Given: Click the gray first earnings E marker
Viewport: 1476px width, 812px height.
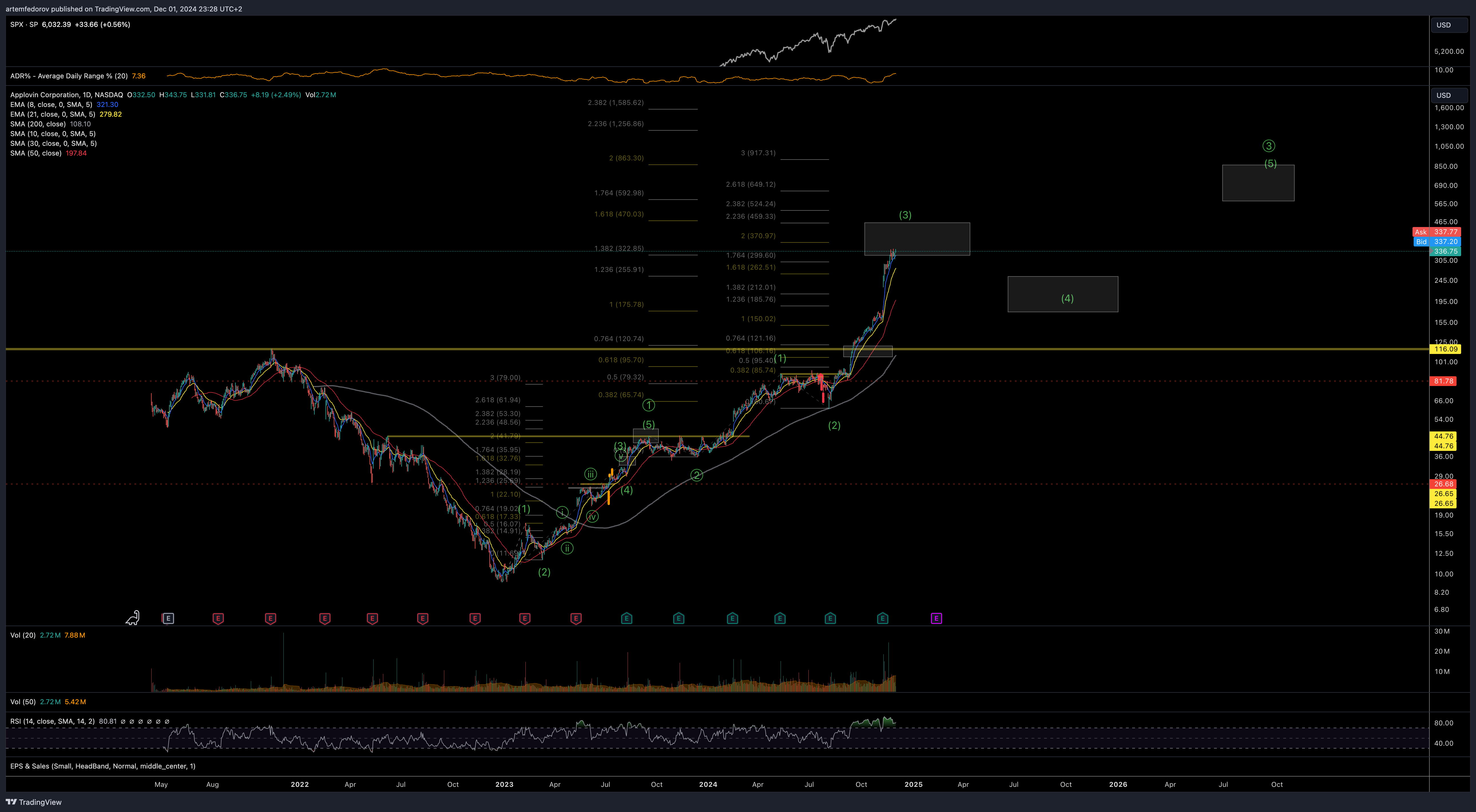Looking at the screenshot, I should (168, 618).
